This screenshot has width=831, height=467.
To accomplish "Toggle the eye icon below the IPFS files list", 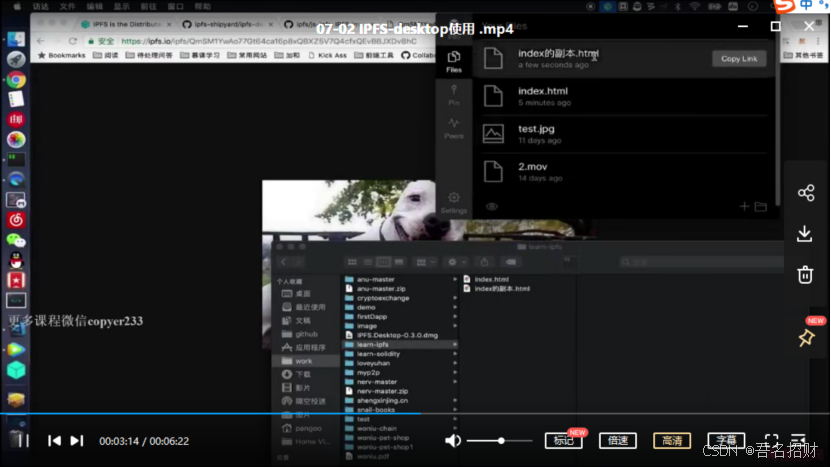I will point(492,206).
